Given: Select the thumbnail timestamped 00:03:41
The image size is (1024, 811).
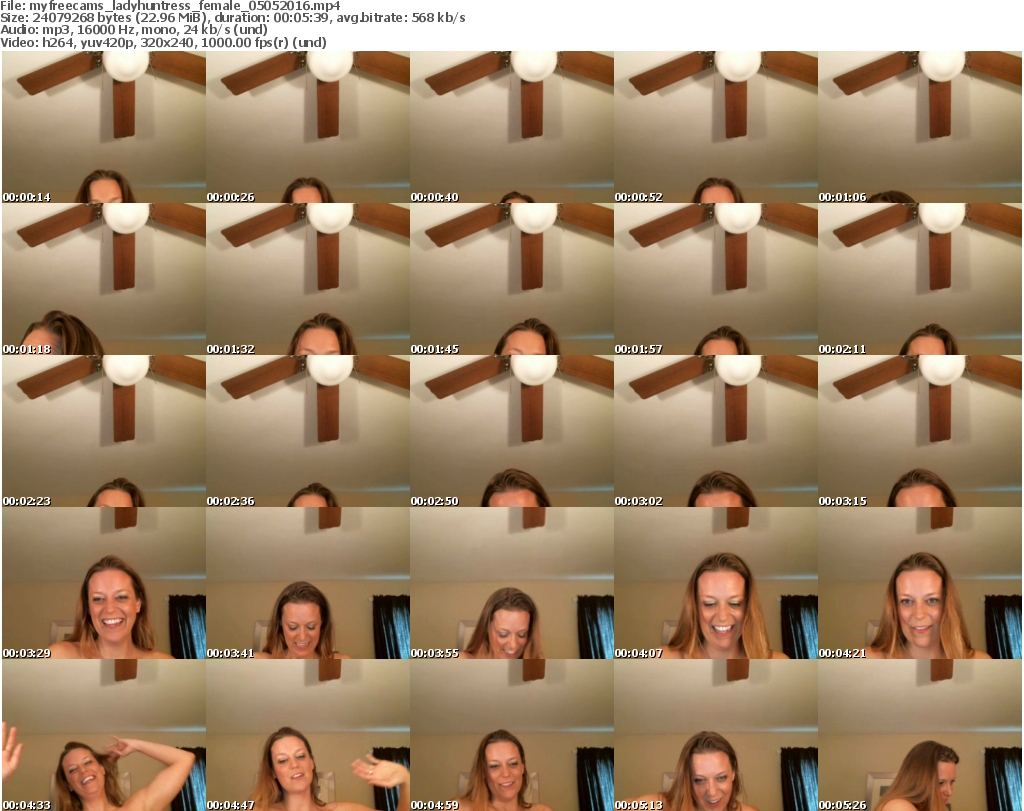Looking at the screenshot, I should (x=308, y=583).
